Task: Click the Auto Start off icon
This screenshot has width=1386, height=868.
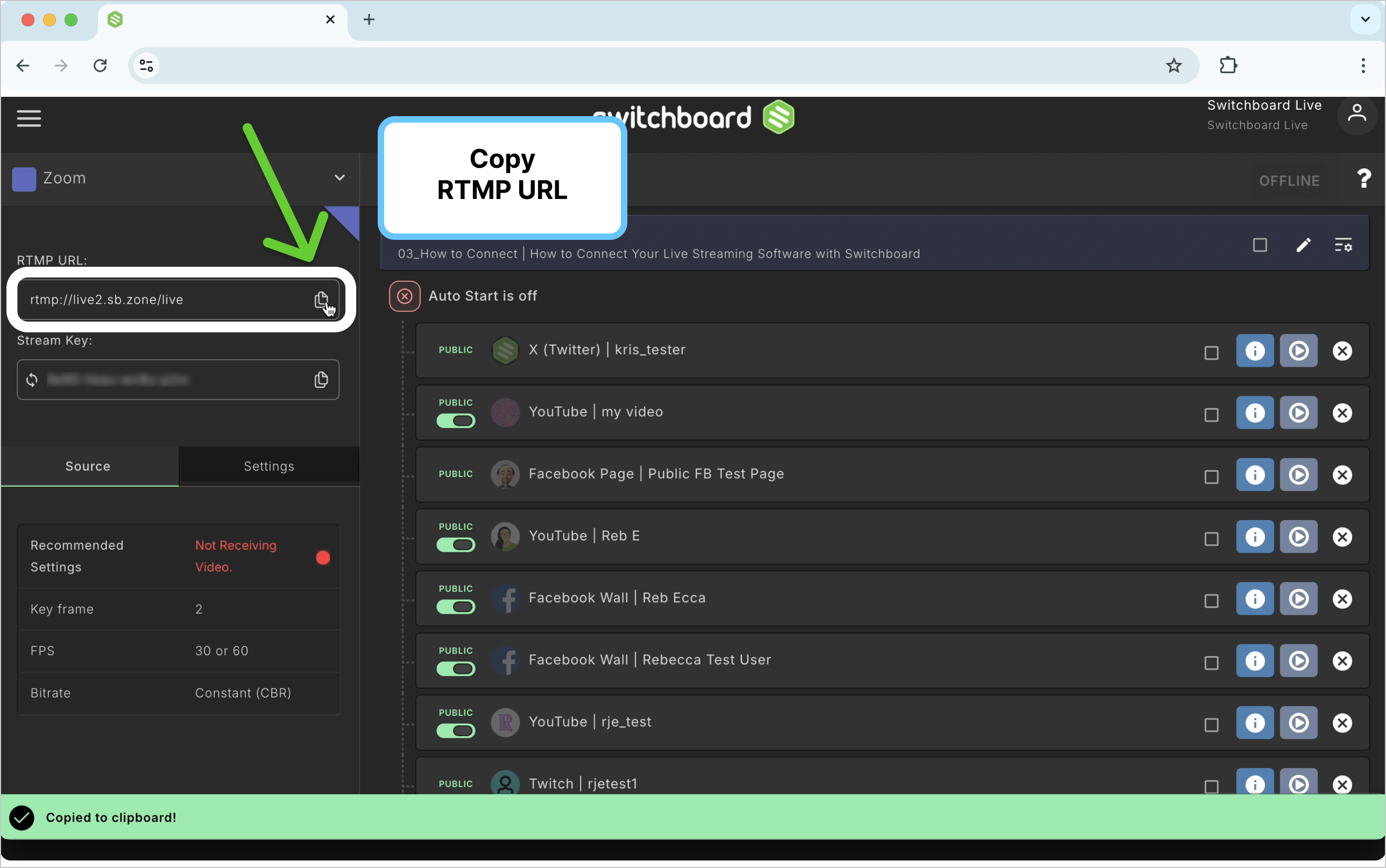Action: click(405, 296)
